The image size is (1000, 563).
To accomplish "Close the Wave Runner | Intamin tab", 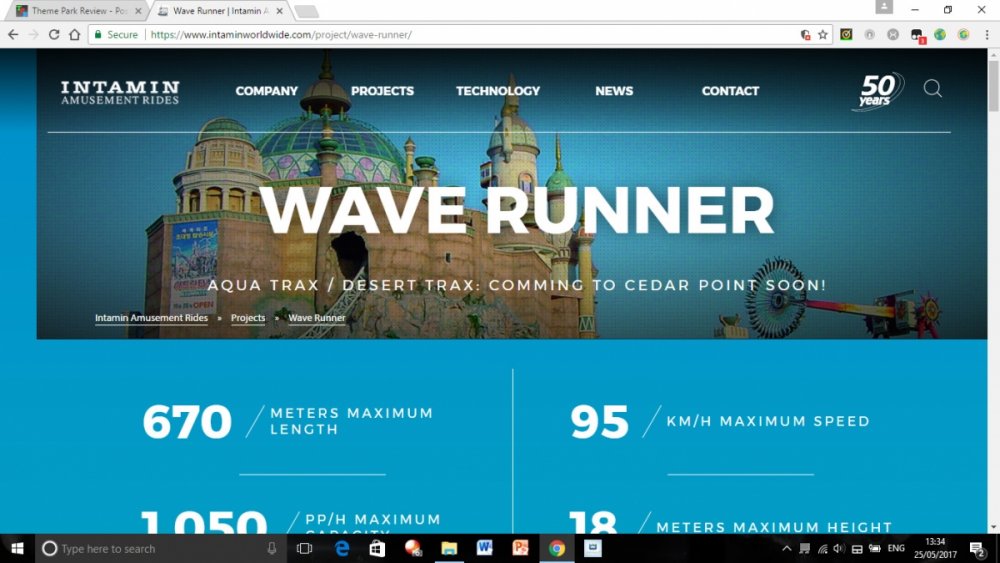I will tap(279, 11).
